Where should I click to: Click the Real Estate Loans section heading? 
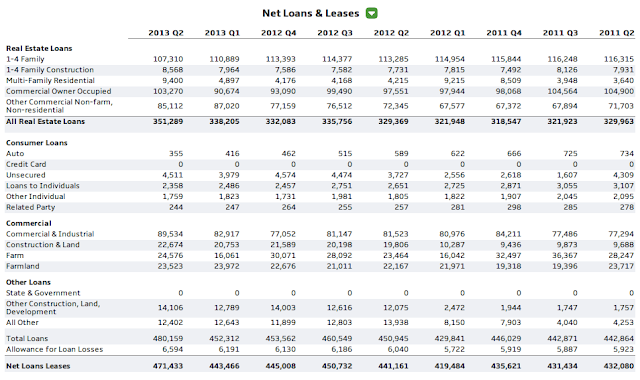pos(39,48)
